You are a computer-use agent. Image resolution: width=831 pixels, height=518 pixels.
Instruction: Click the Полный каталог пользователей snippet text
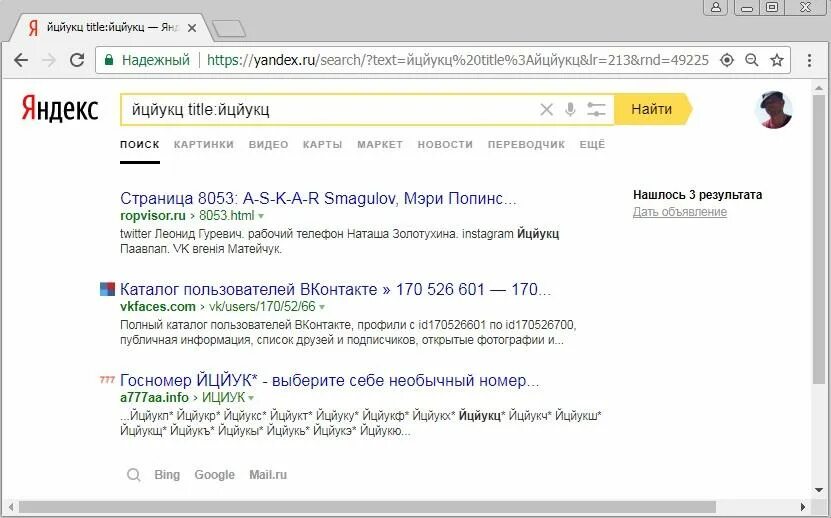pos(348,332)
